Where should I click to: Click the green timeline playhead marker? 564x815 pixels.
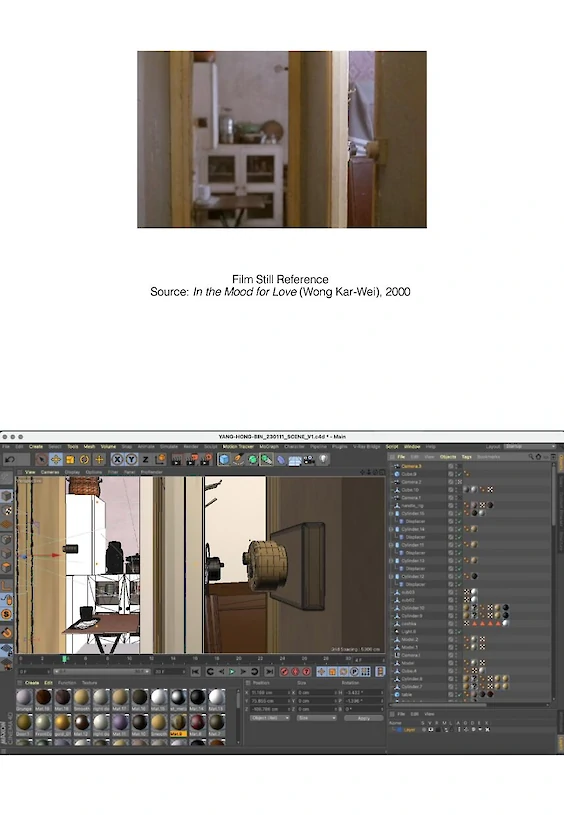click(65, 659)
